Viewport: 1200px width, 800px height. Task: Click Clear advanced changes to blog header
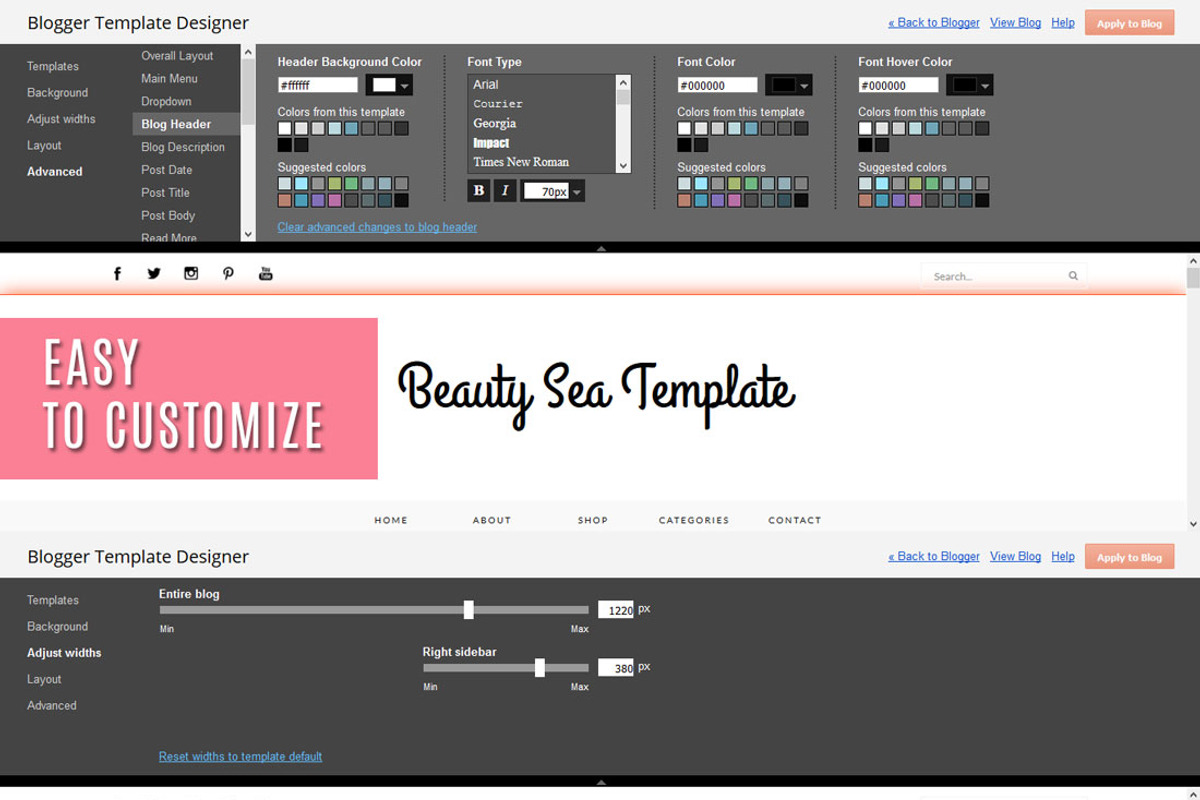coord(377,227)
